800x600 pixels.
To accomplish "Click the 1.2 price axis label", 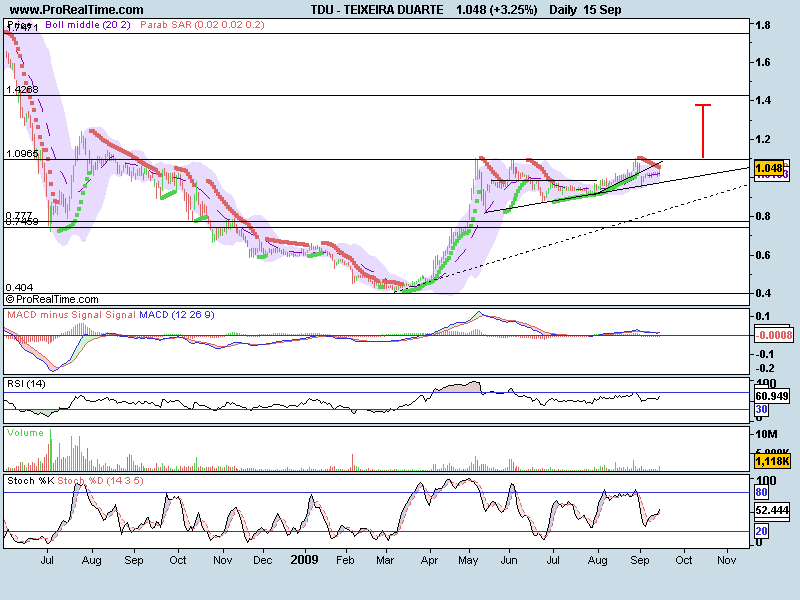I will pyautogui.click(x=763, y=139).
